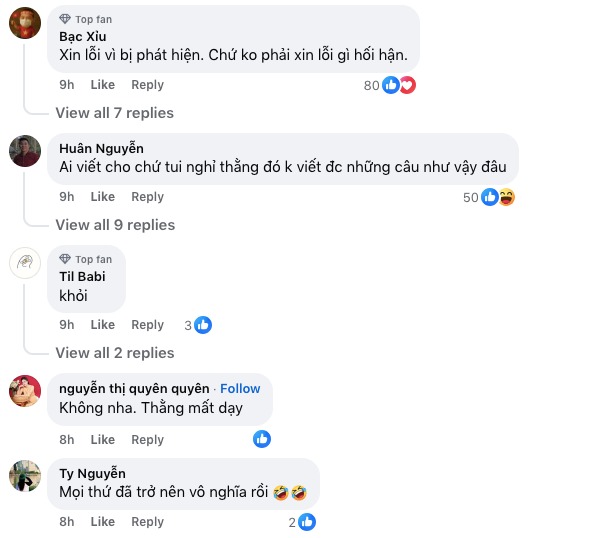Reply to nguyễn thị quyên quyên's comment

(x=147, y=440)
